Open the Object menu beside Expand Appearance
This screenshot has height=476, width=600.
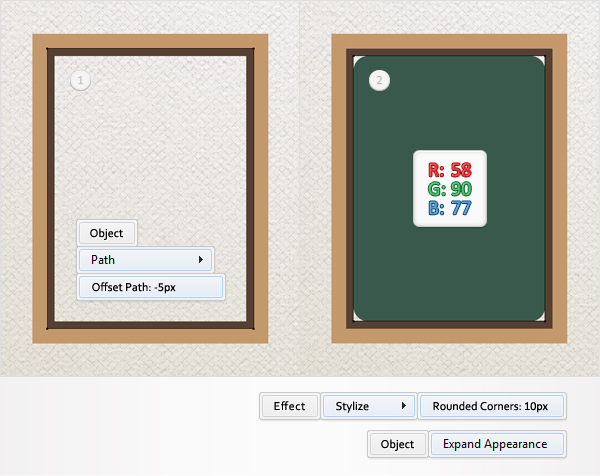pyautogui.click(x=397, y=444)
